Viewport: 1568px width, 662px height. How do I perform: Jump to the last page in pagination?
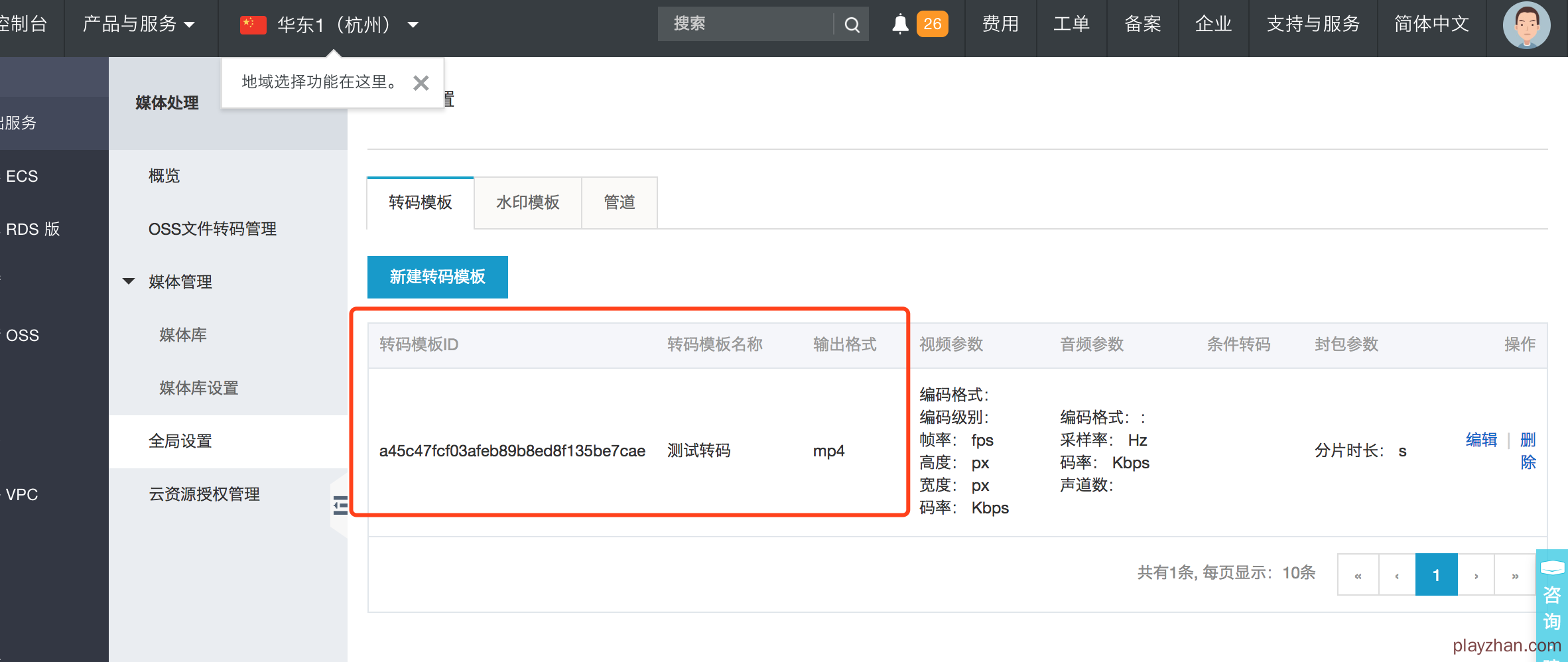[x=1515, y=575]
